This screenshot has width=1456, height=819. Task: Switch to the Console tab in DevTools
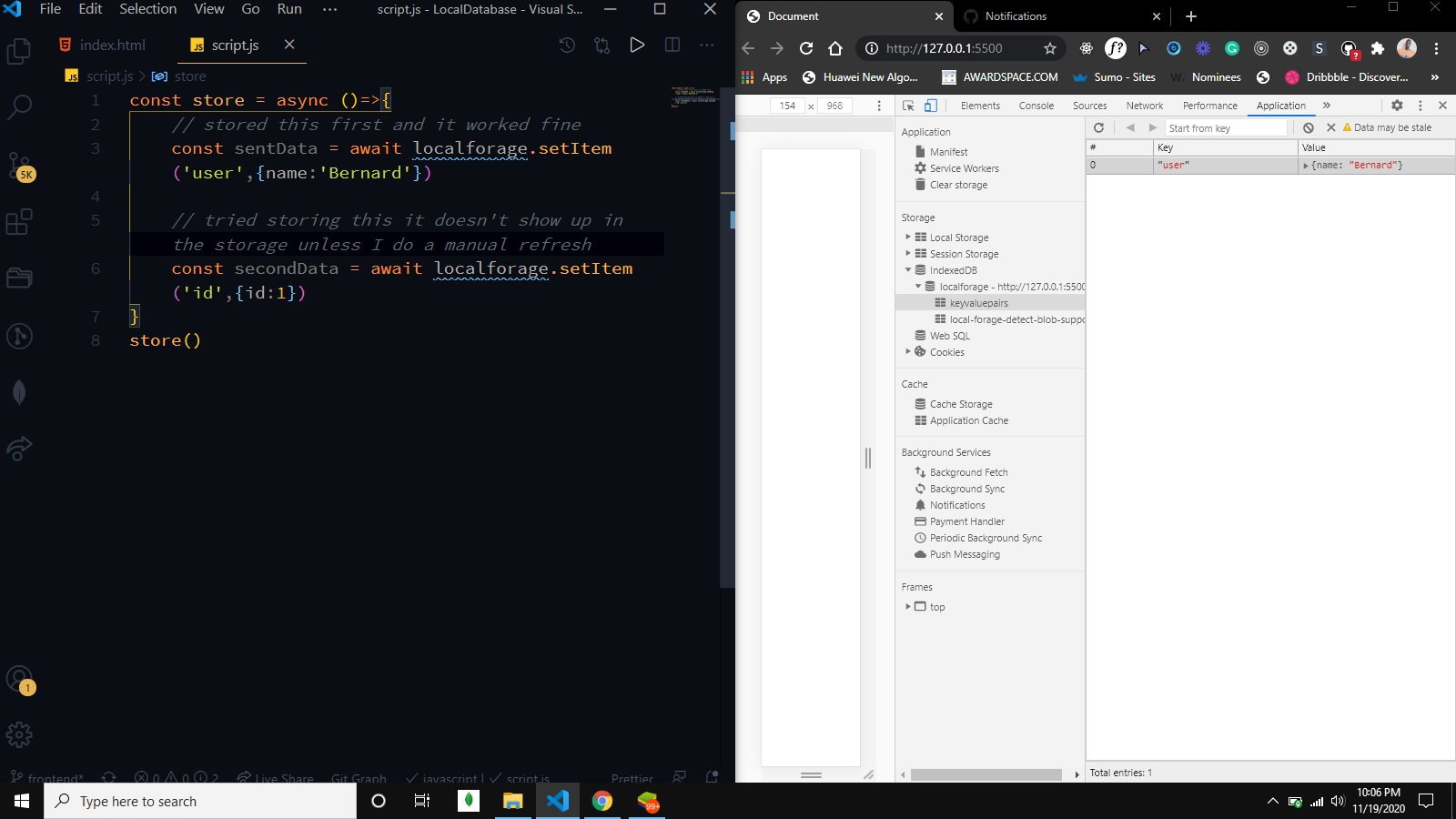coord(1036,106)
